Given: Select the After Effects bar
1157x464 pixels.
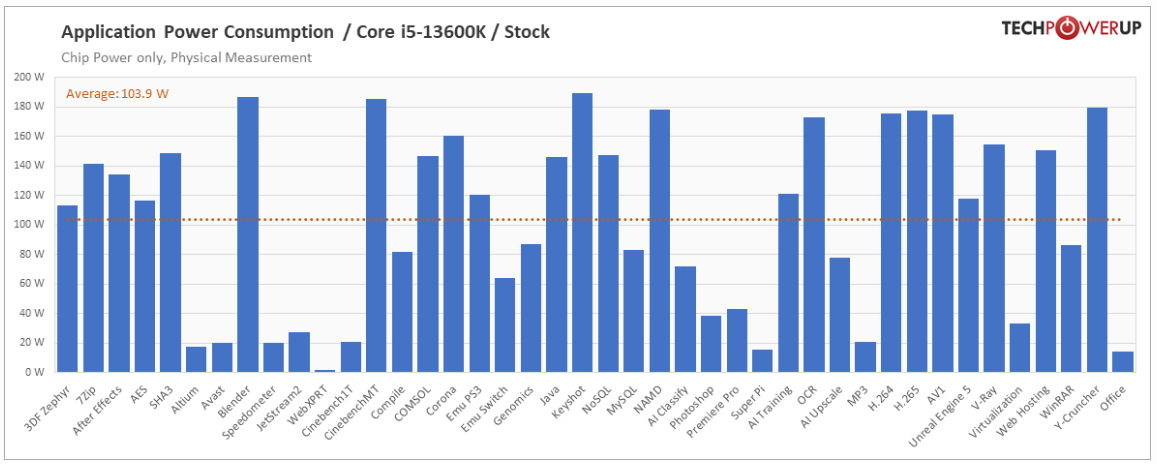Looking at the screenshot, I should tap(119, 273).
